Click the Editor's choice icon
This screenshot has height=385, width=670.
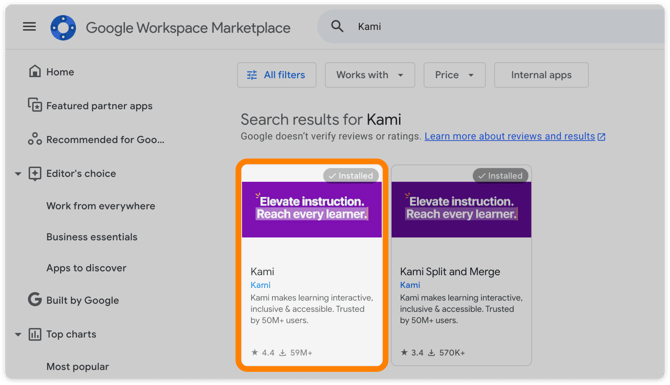click(35, 173)
